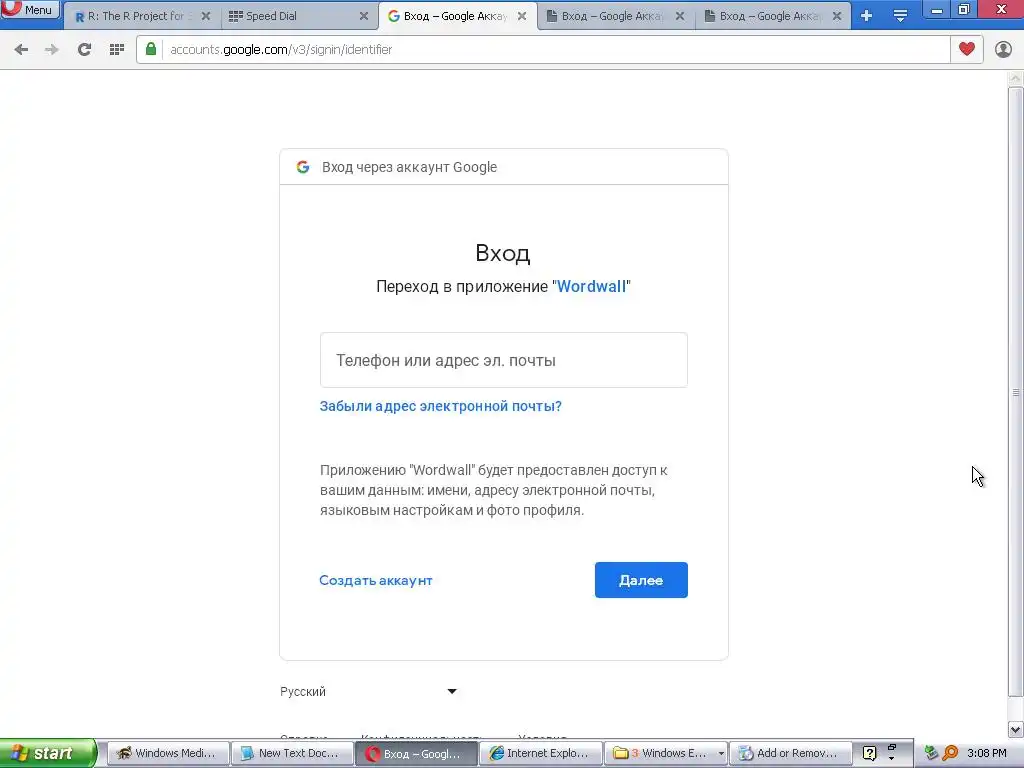
Task: Go forward with the forward arrow
Action: 52,49
